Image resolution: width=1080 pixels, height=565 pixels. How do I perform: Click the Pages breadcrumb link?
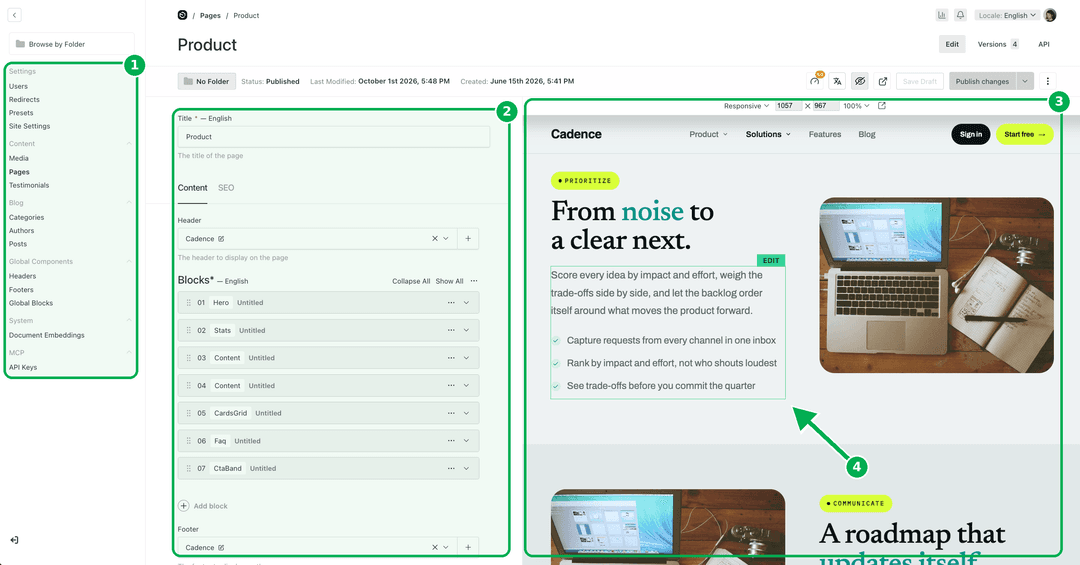(x=210, y=15)
